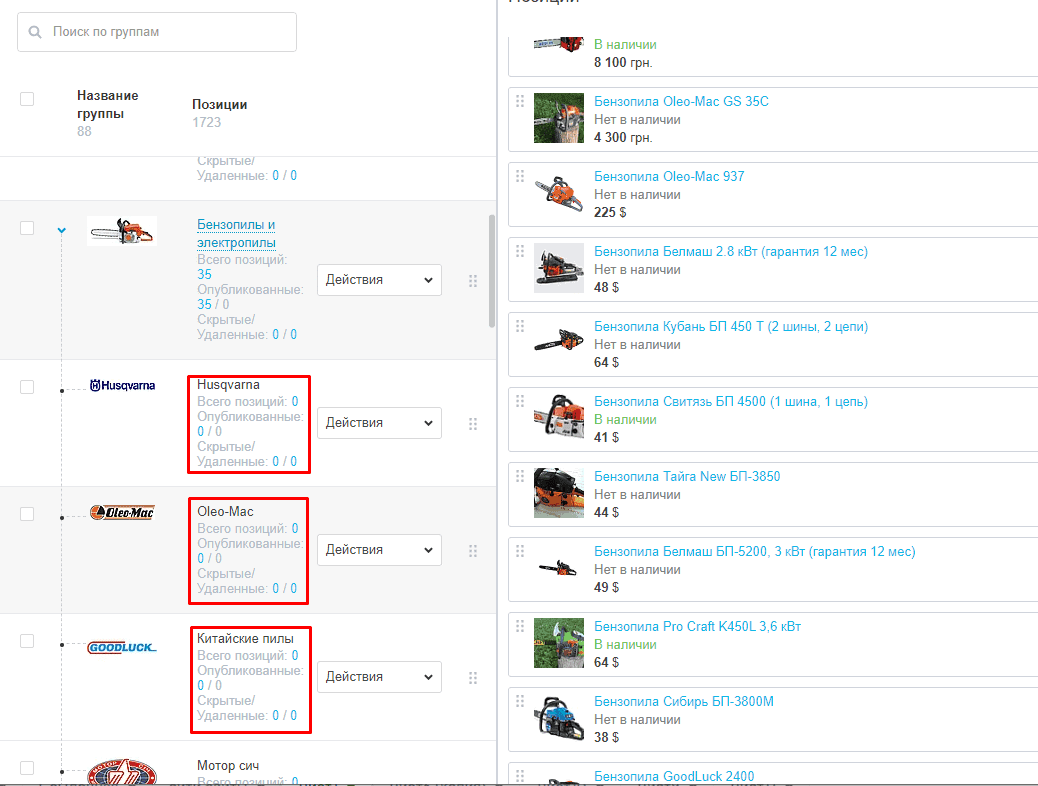Click drag handle of Бензопила Тайга New БП-3850
Viewport: 1038px width, 786px height.
(x=520, y=475)
